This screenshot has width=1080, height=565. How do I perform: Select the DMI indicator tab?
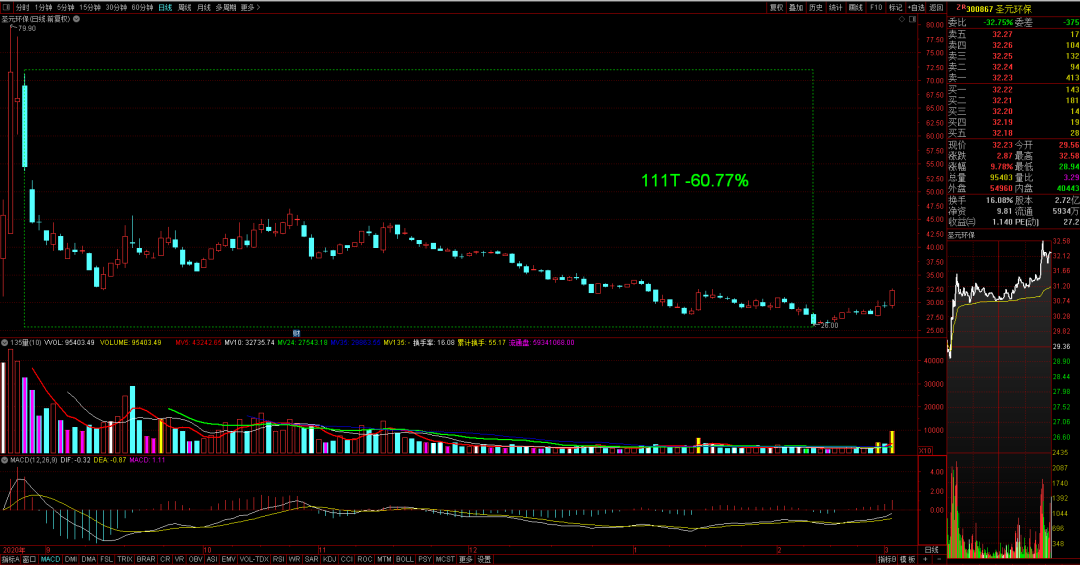pyautogui.click(x=71, y=559)
